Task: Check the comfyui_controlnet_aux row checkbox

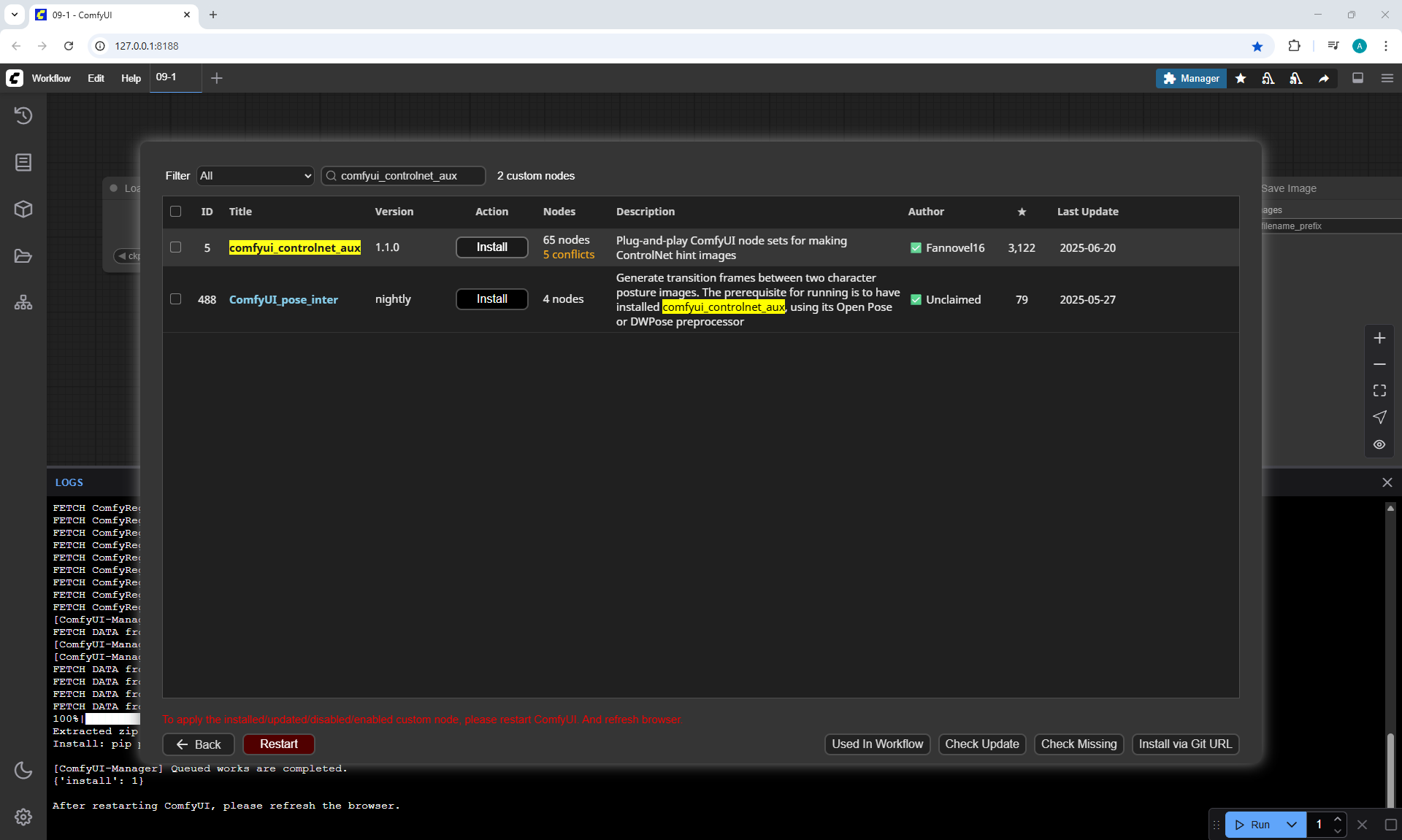Action: click(x=175, y=247)
